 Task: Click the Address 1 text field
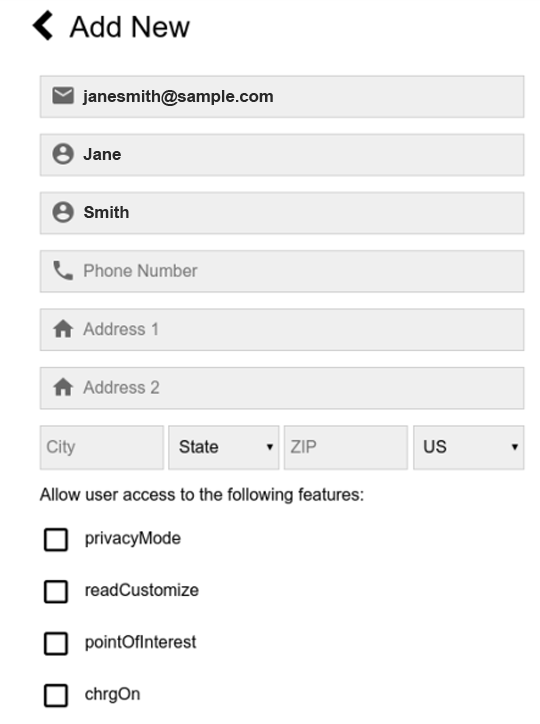coord(282,329)
